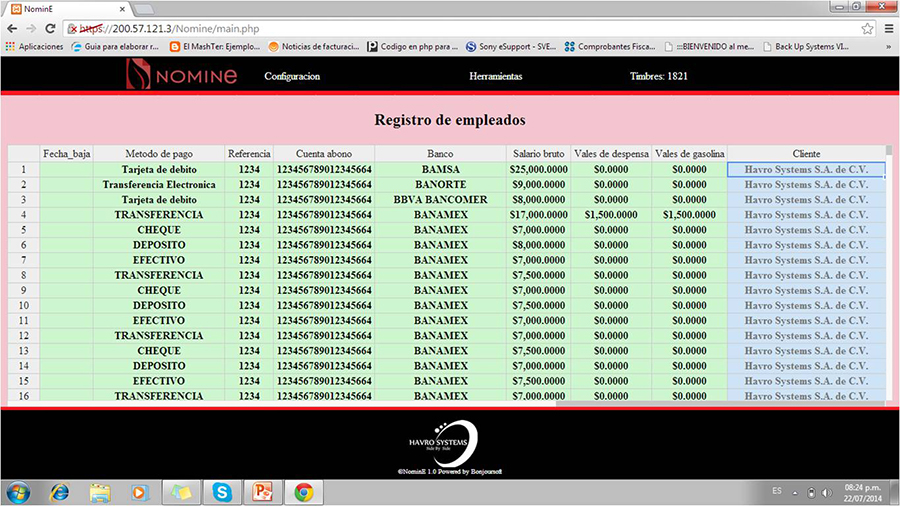900x506 pixels.
Task: Open the Configuracion menu
Action: pos(292,76)
